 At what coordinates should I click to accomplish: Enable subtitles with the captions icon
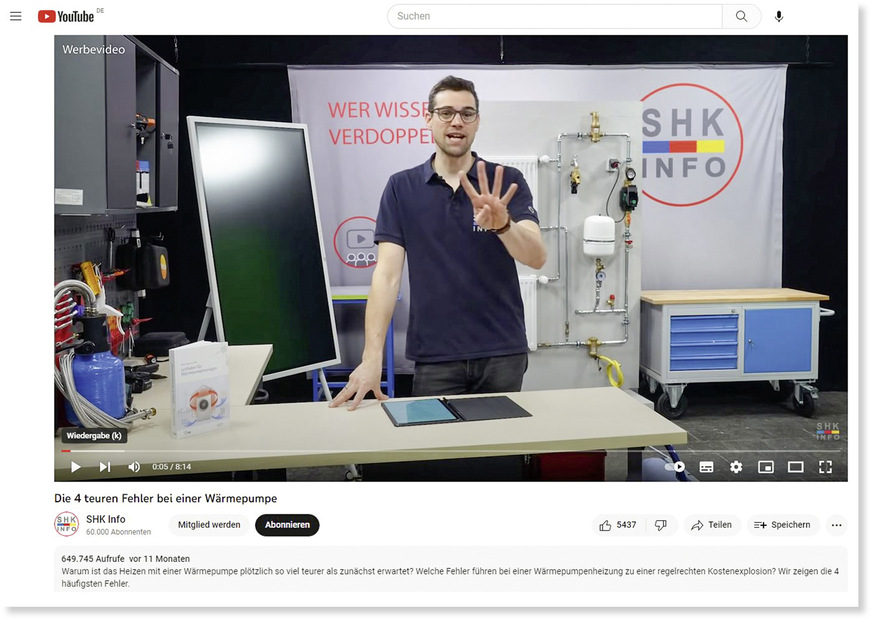703,466
